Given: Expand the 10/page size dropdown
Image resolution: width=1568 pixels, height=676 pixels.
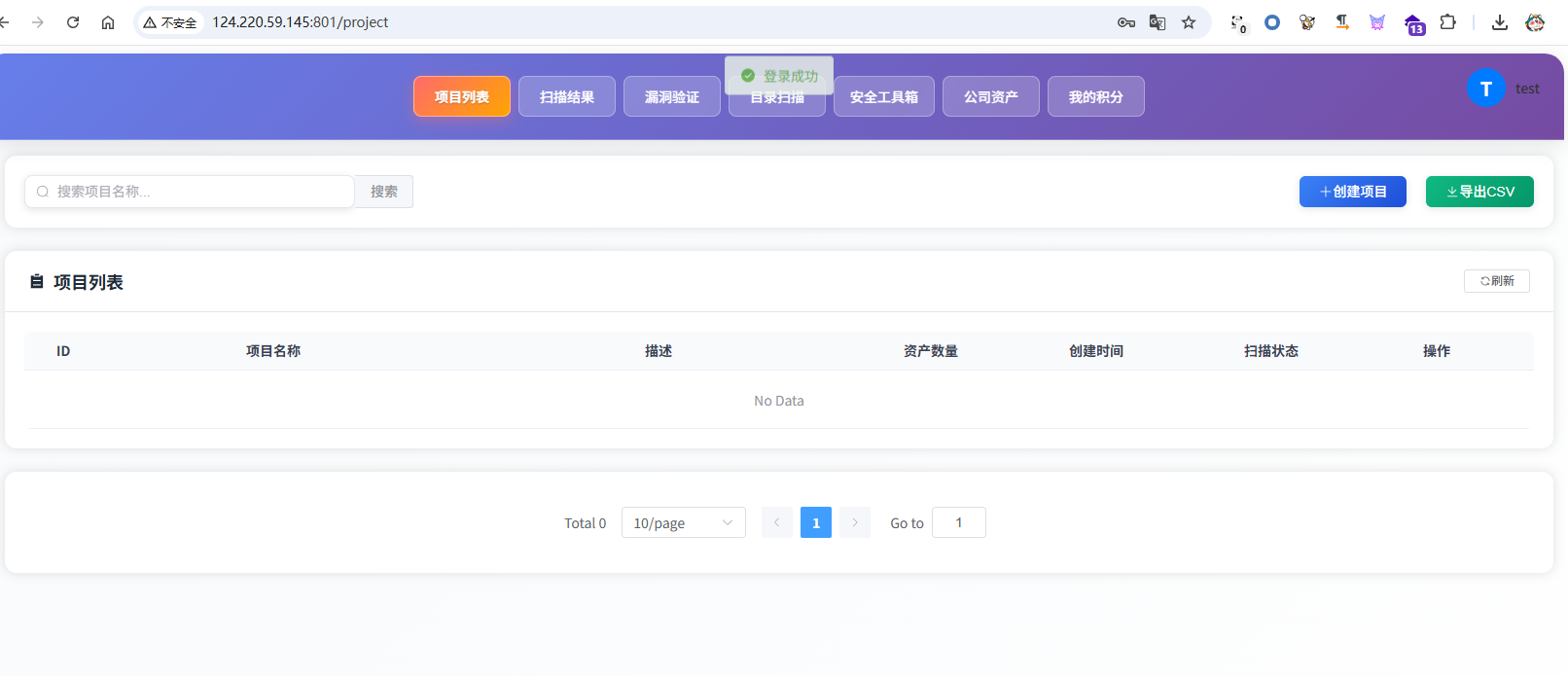Looking at the screenshot, I should point(684,522).
